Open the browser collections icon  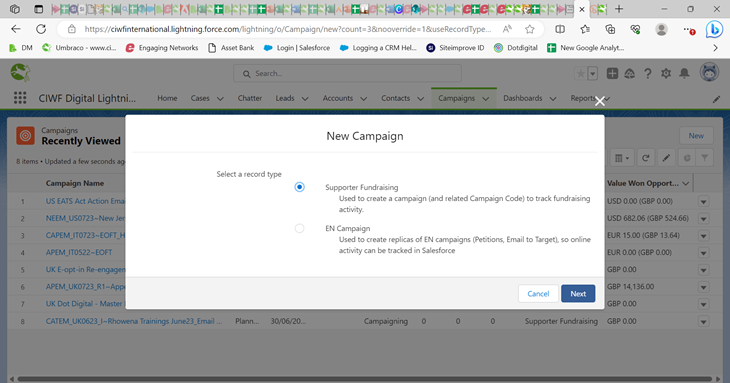[x=610, y=29]
